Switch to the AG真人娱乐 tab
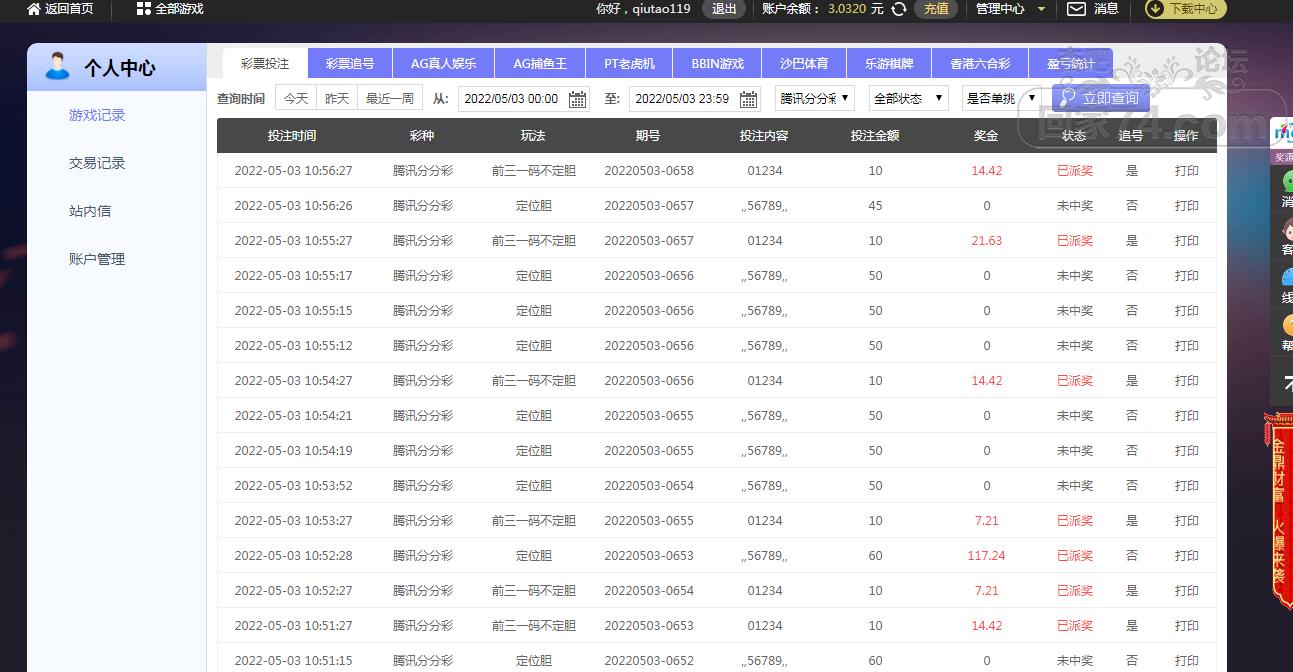Viewport: 1293px width, 672px height. point(443,63)
